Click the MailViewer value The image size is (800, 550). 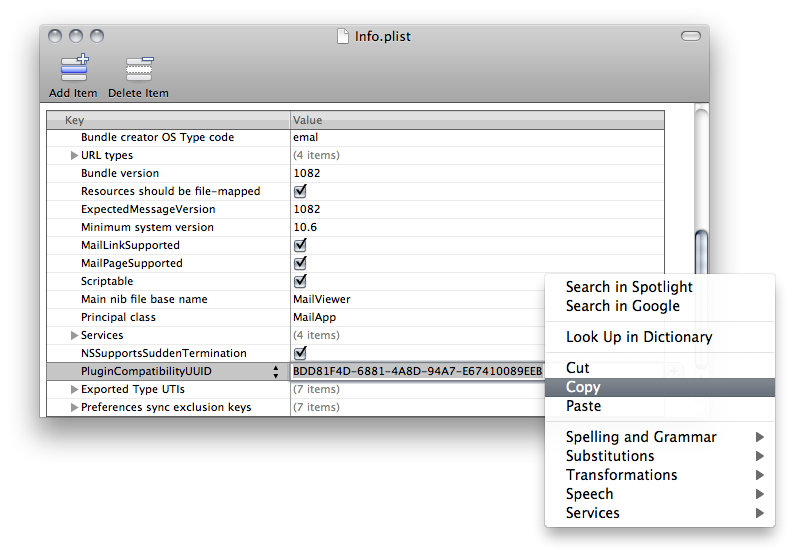click(321, 299)
